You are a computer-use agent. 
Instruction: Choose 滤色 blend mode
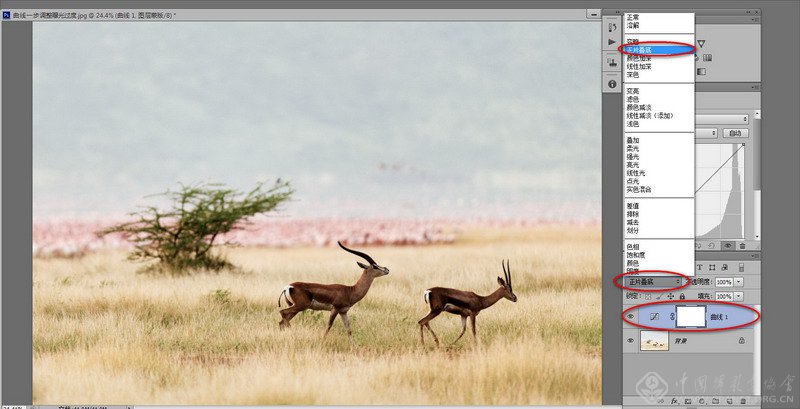coord(633,99)
